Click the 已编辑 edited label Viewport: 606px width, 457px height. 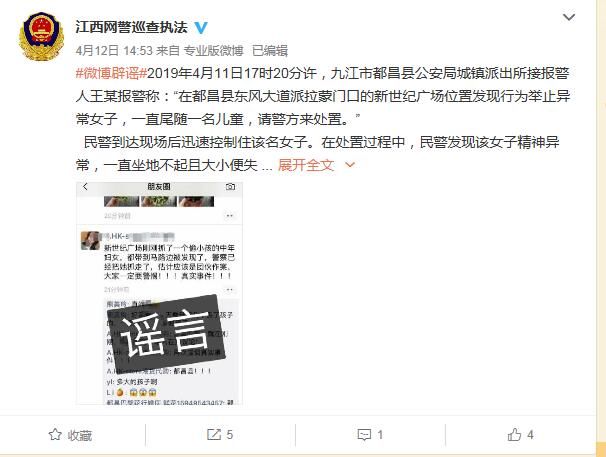[270, 51]
